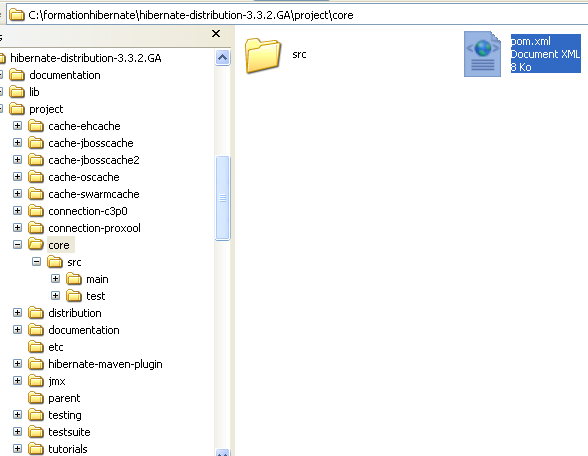This screenshot has width=588, height=456.
Task: Select the pom.xml document icon
Action: point(483,54)
